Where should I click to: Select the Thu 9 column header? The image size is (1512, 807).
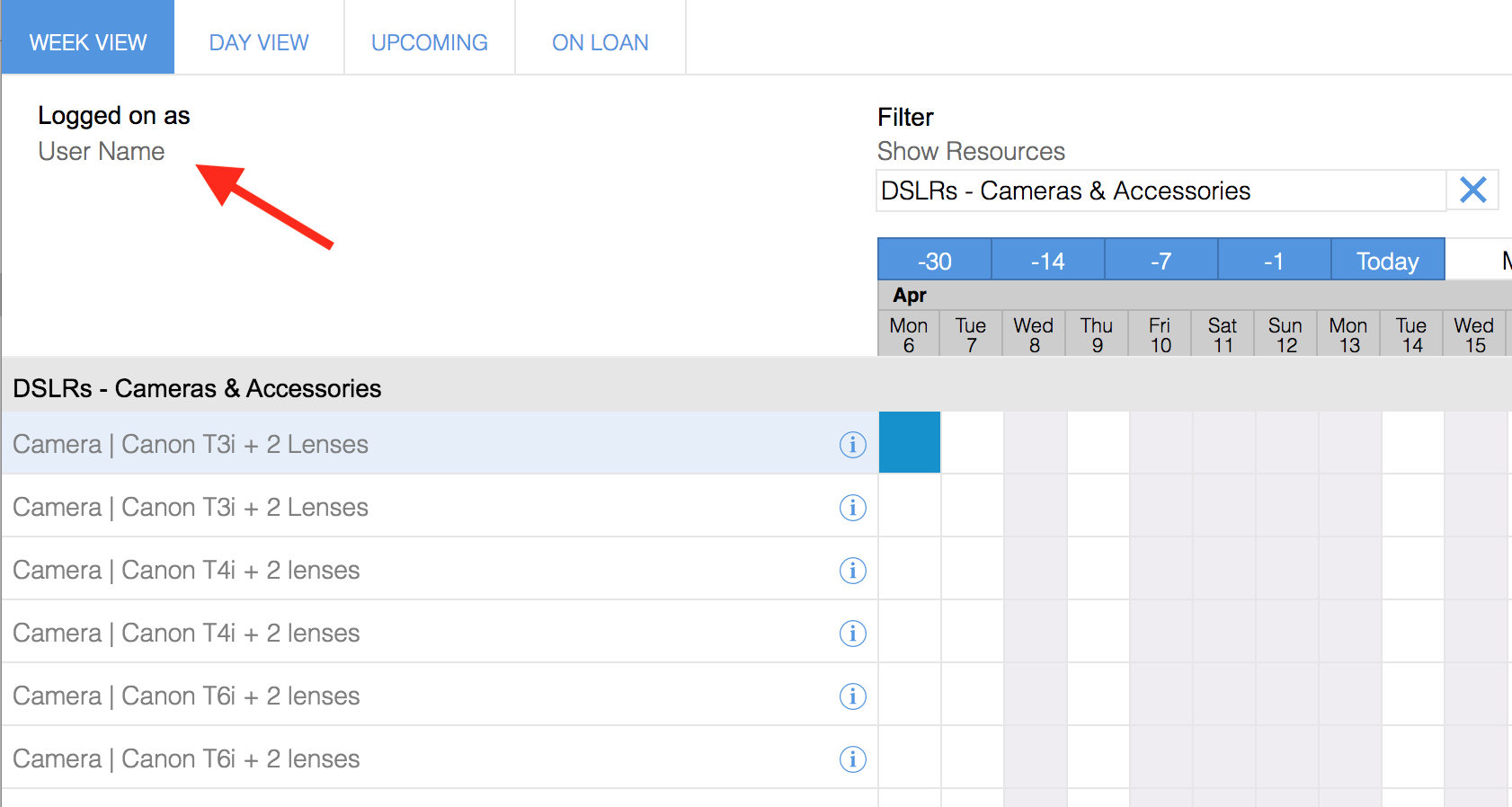coord(1097,334)
